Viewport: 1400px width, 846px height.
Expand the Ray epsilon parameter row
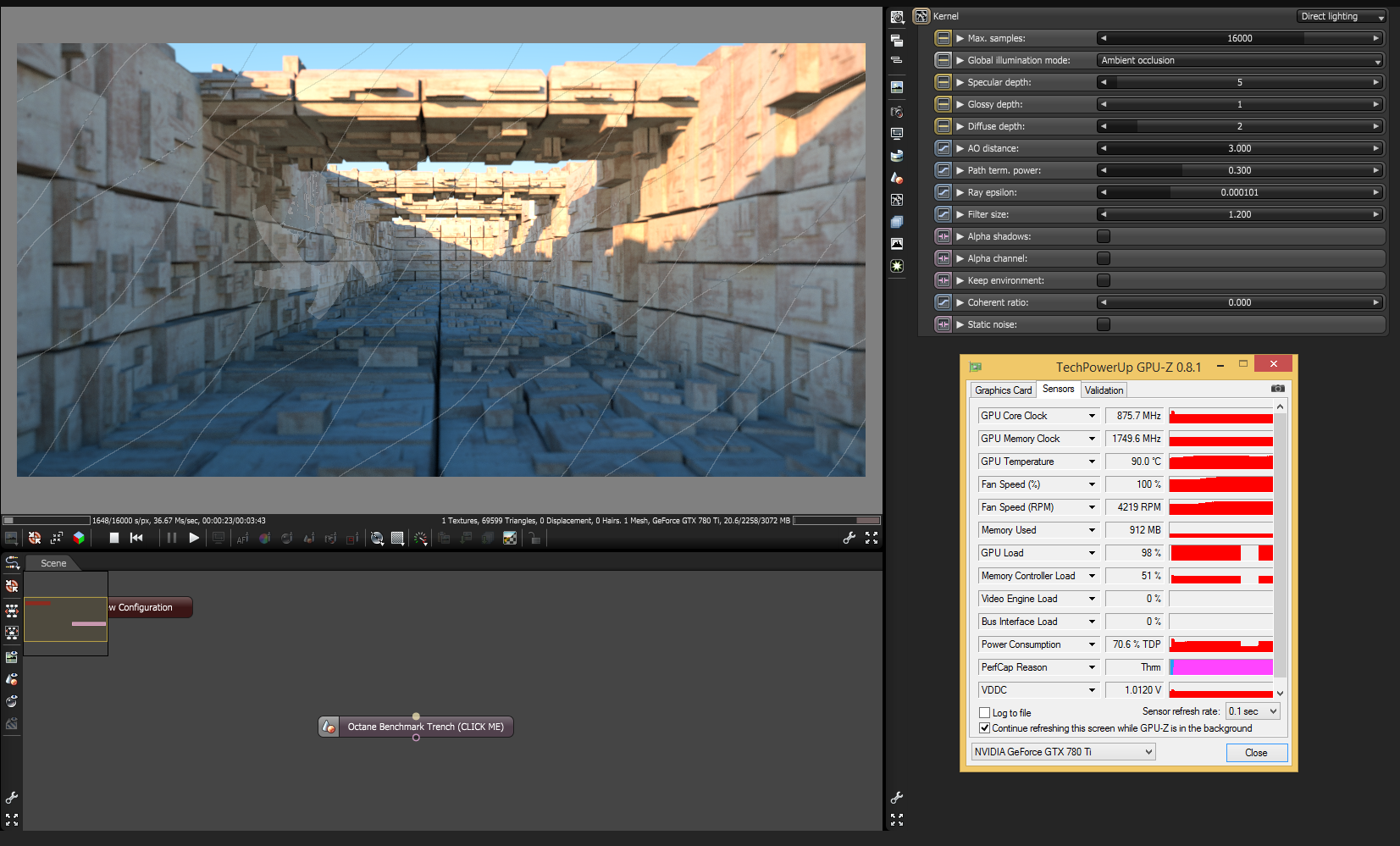[x=960, y=192]
